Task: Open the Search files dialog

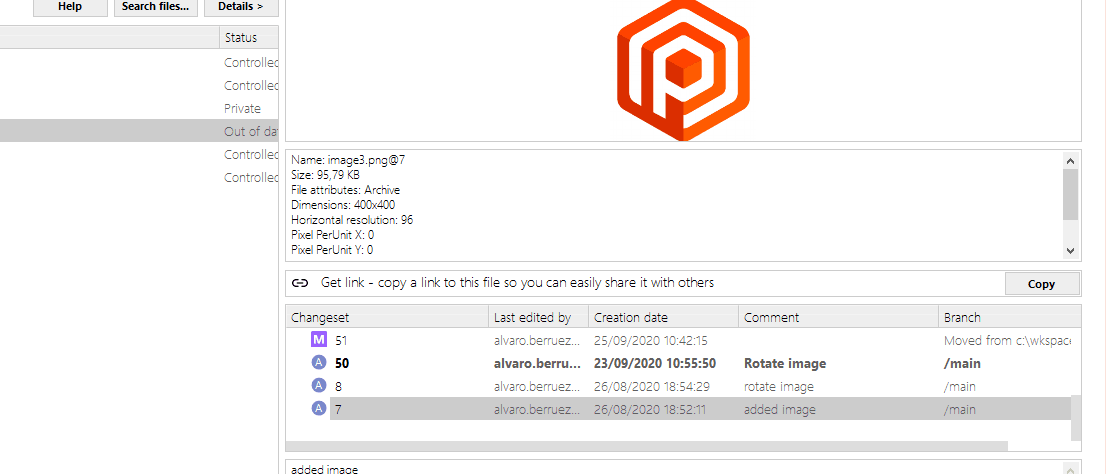Action: point(155,7)
